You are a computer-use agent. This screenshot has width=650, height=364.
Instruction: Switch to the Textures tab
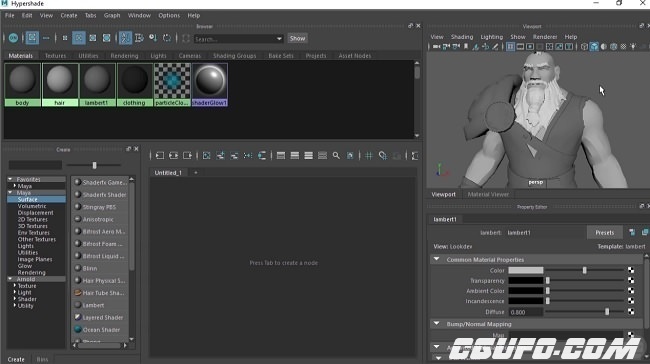[55, 56]
